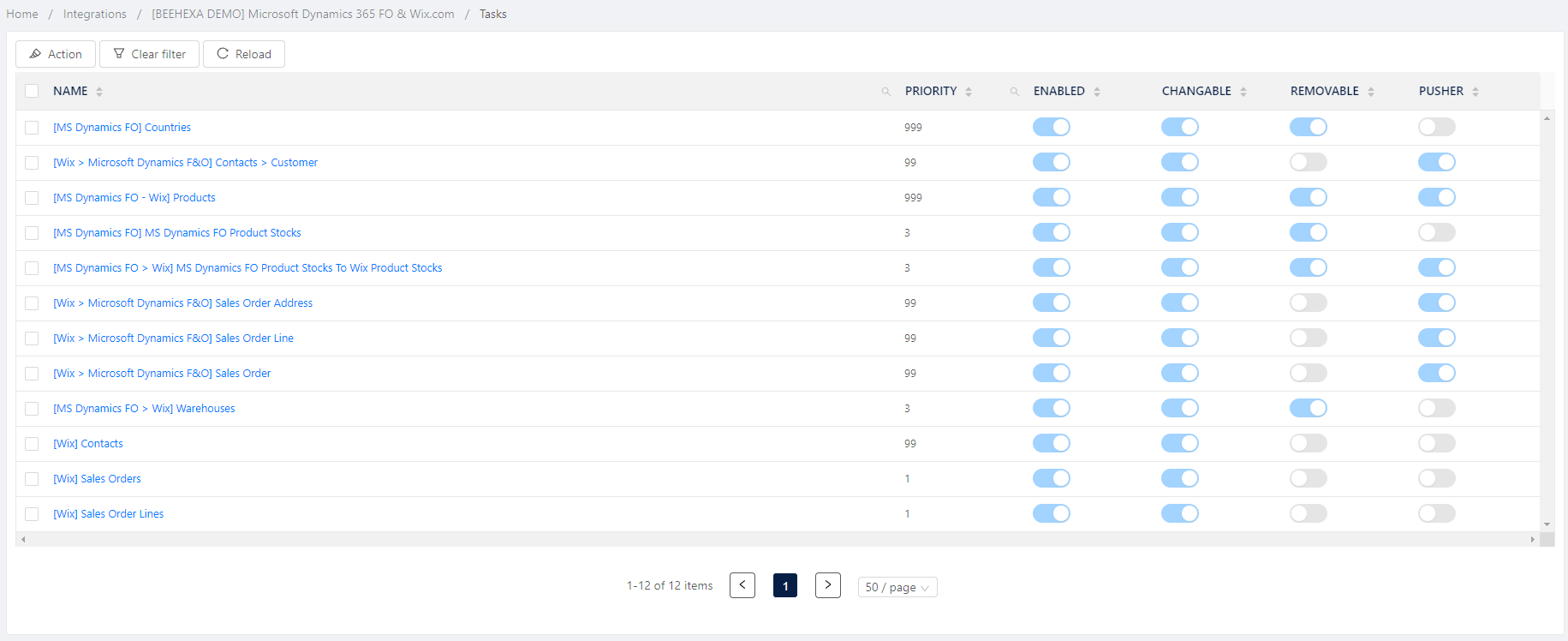Open Product Stocks To Wix Product Stocks task
This screenshot has width=1568, height=641.
[248, 268]
